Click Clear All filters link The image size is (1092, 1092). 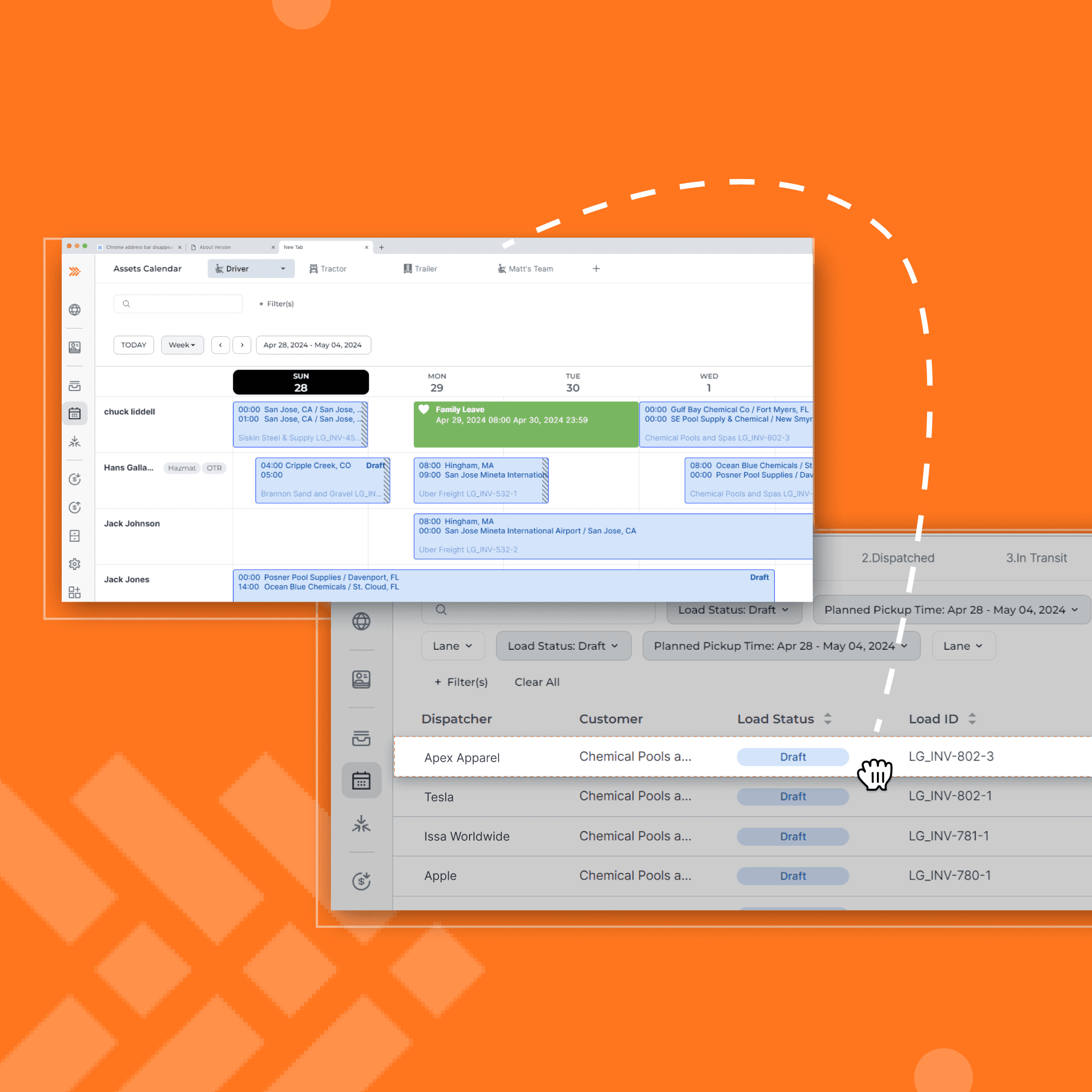[x=536, y=681]
